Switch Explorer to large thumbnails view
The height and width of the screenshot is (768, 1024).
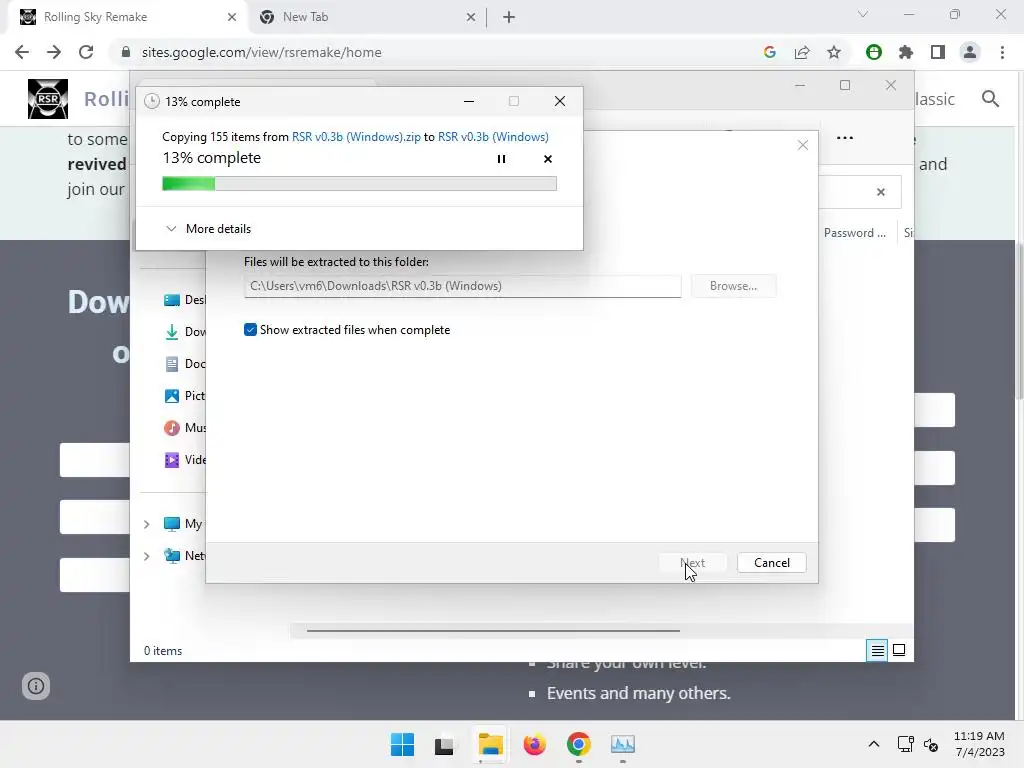click(899, 650)
